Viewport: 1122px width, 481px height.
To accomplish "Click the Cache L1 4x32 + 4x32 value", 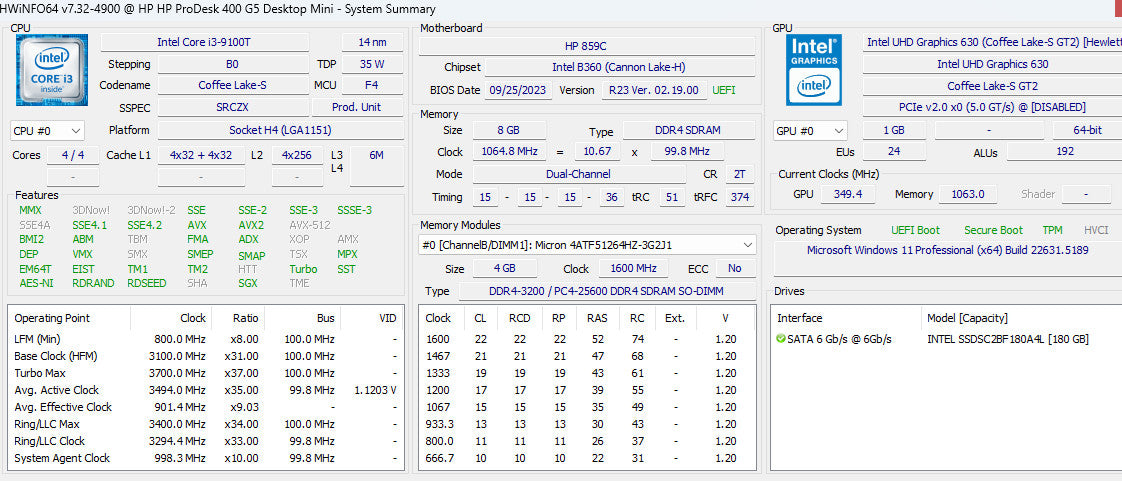I will pos(201,155).
